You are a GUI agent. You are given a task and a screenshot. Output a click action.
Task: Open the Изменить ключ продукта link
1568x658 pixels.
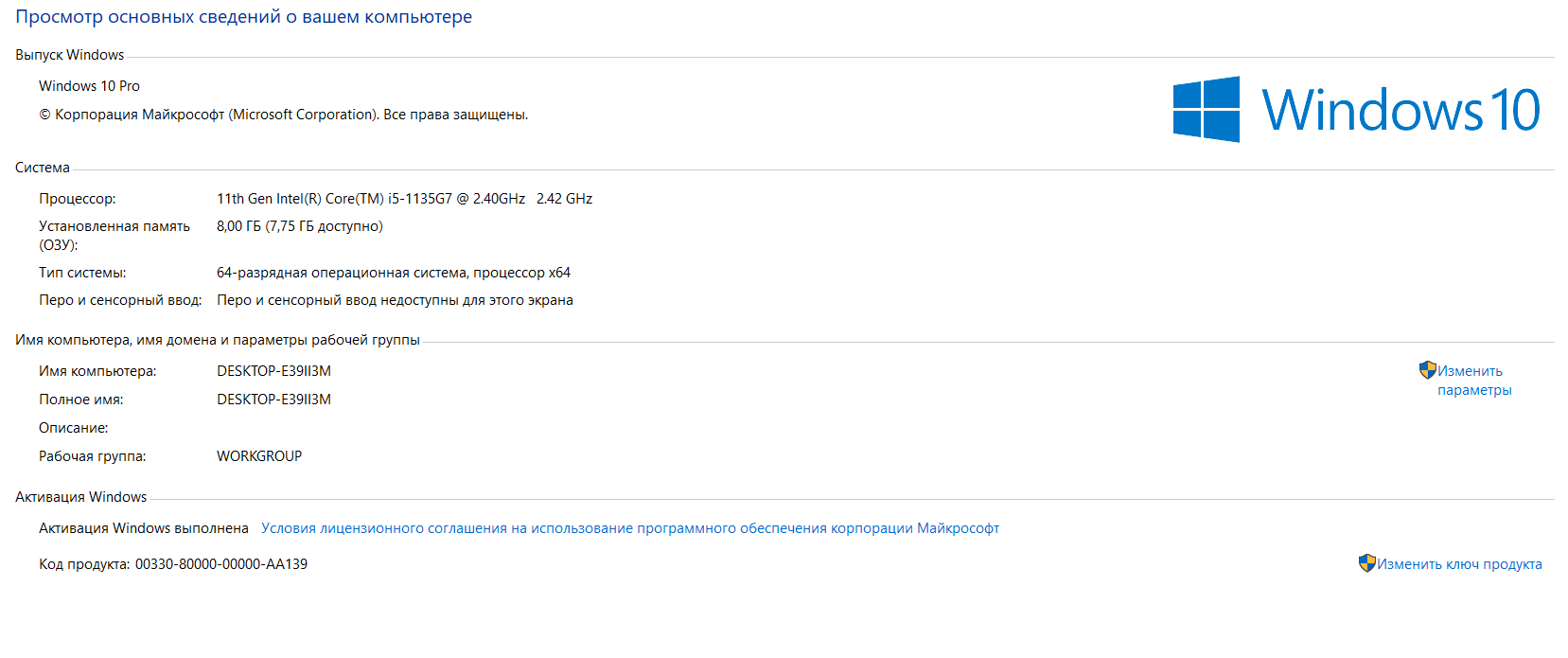point(1459,564)
